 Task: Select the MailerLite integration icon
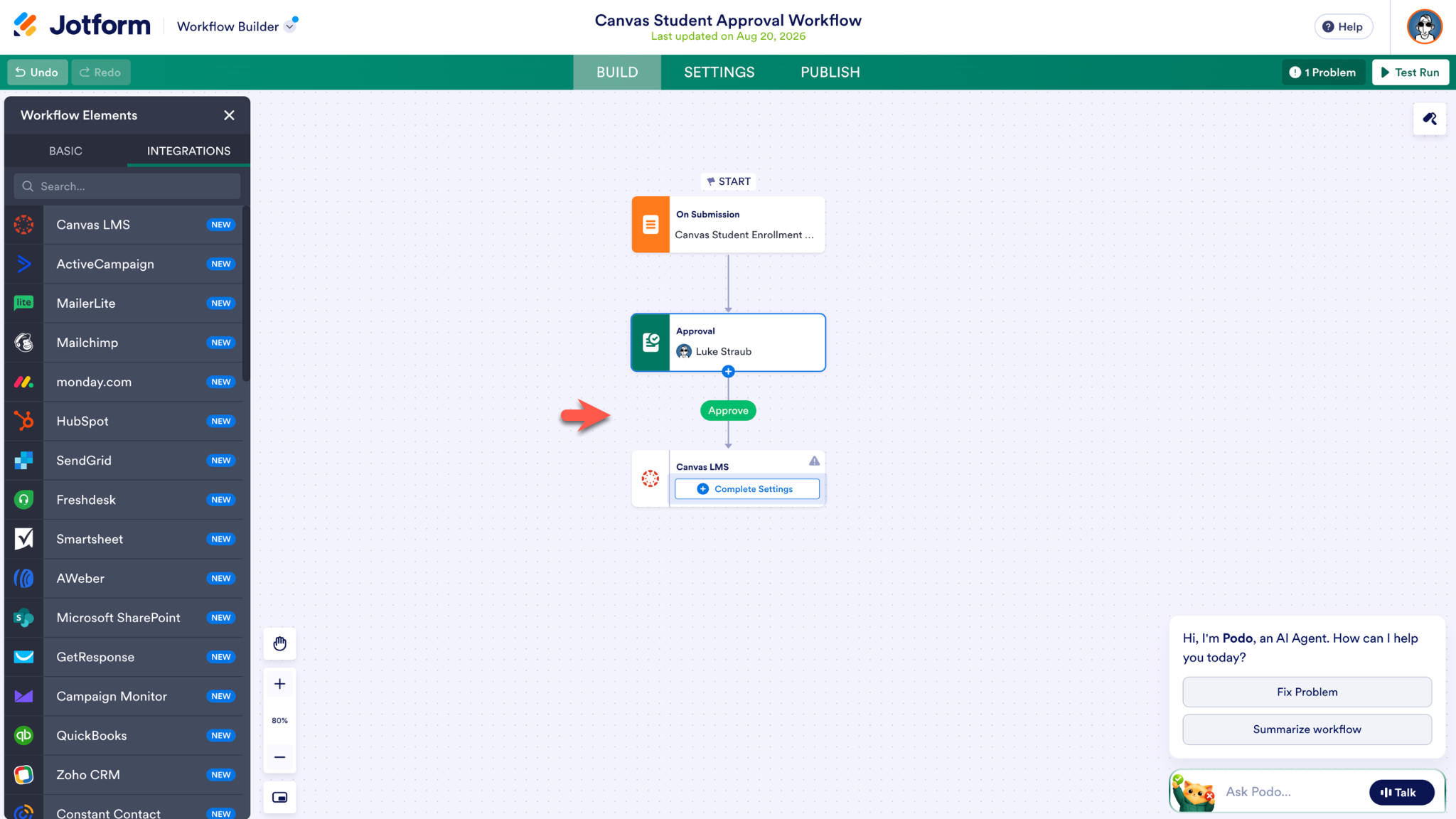point(24,303)
